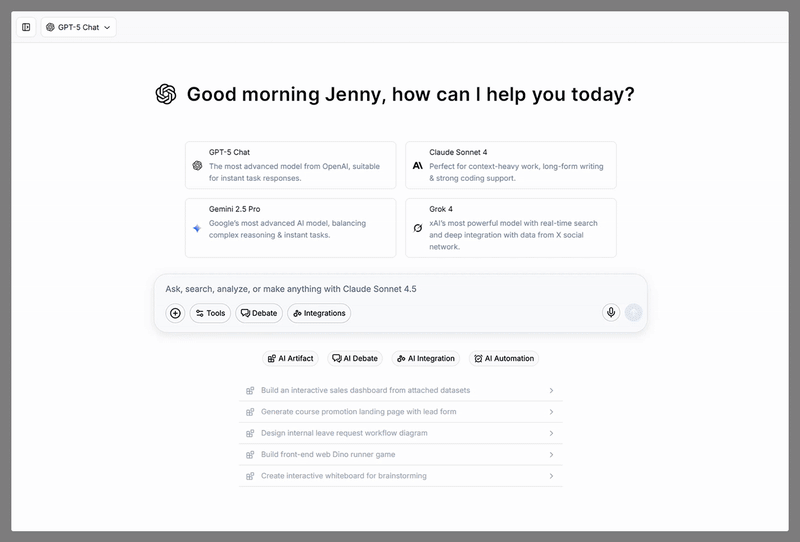Click the Gemini sparkle icon
The height and width of the screenshot is (542, 800).
197,228
